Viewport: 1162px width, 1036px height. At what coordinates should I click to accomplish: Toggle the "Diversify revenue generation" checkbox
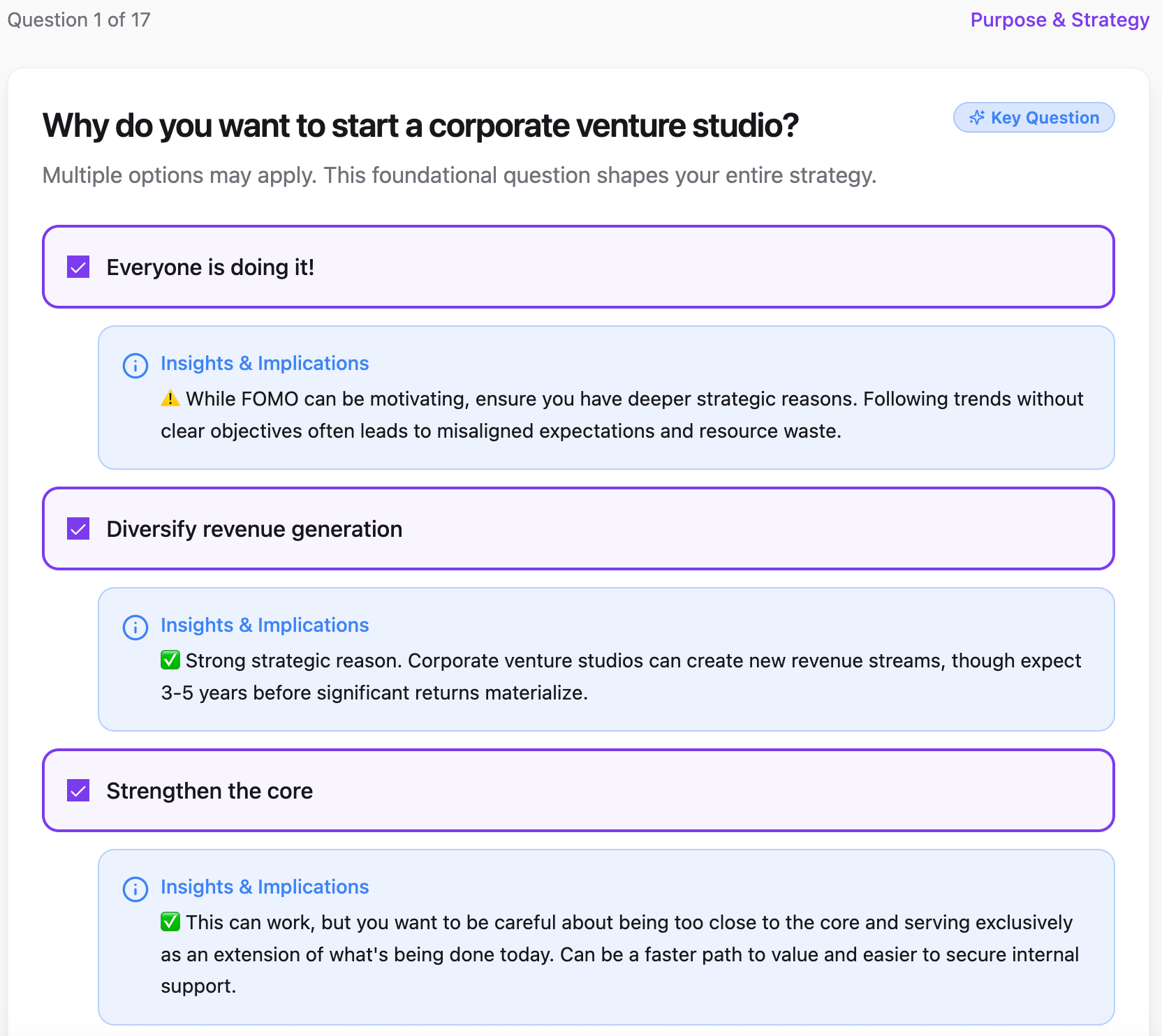(x=78, y=528)
